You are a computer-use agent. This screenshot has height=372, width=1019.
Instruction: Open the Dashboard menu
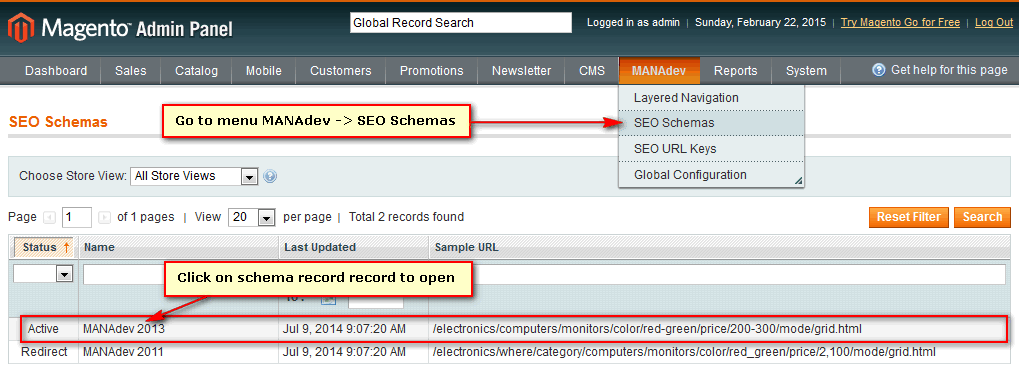pyautogui.click(x=56, y=71)
